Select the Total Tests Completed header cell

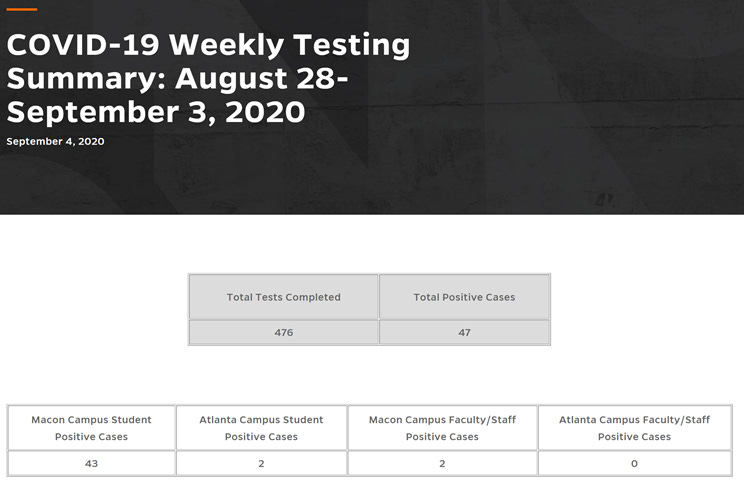pyautogui.click(x=284, y=297)
